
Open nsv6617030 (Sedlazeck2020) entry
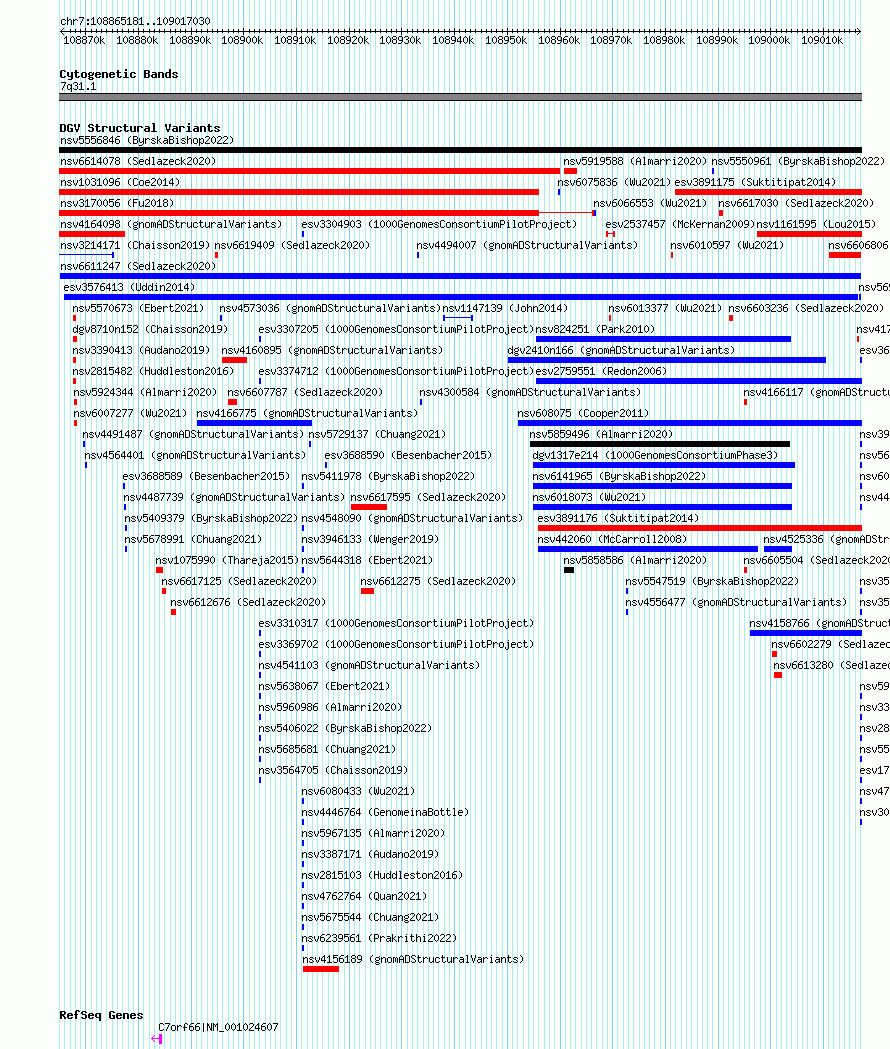pyautogui.click(x=796, y=203)
